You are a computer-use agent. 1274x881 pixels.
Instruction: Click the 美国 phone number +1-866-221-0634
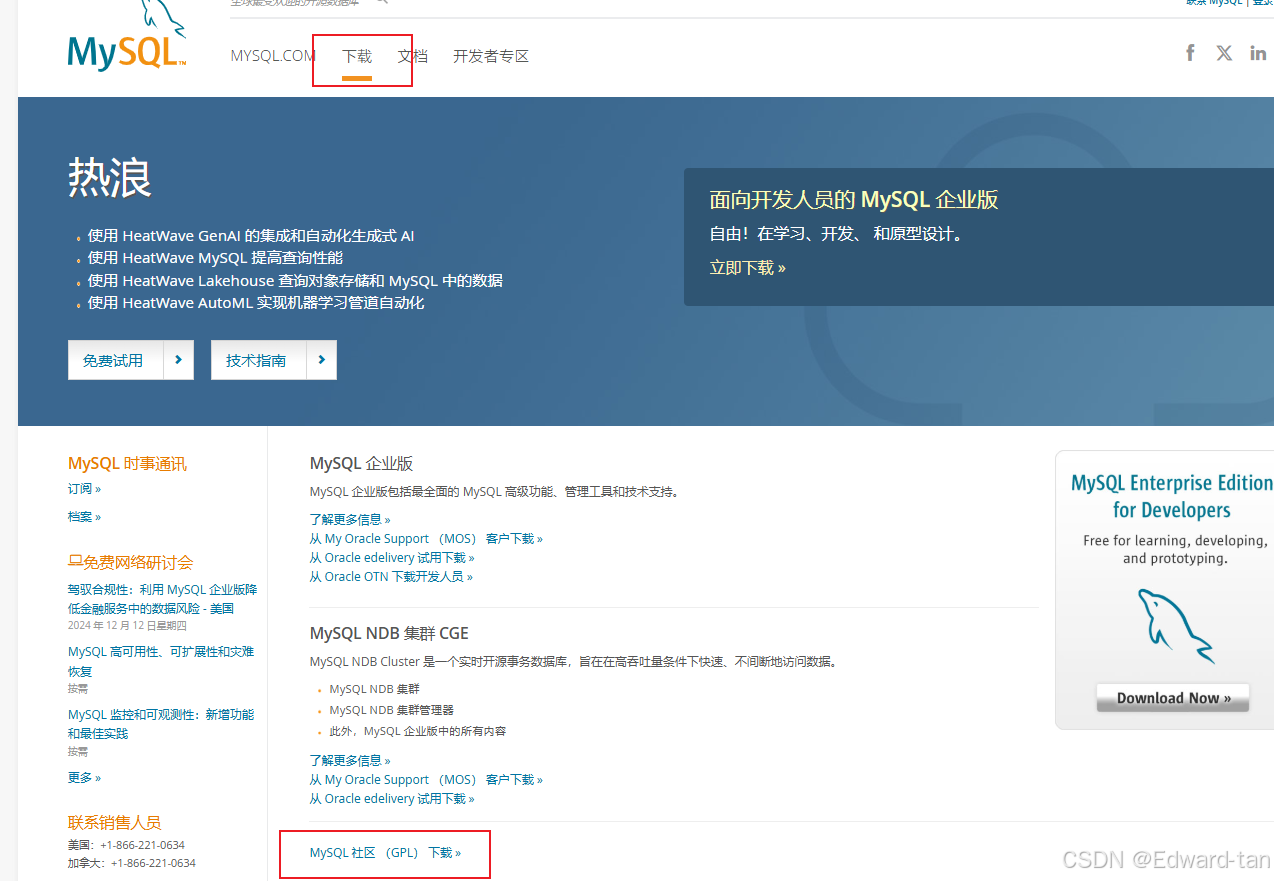(x=142, y=845)
